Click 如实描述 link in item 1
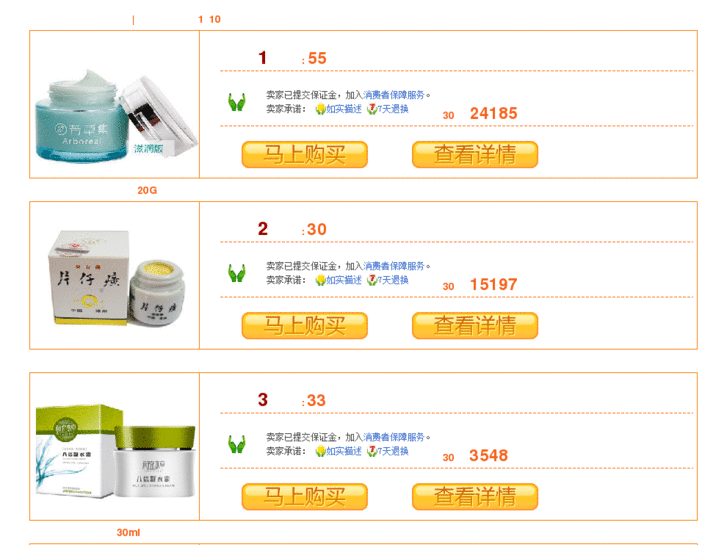This screenshot has width=727, height=545. (x=344, y=109)
